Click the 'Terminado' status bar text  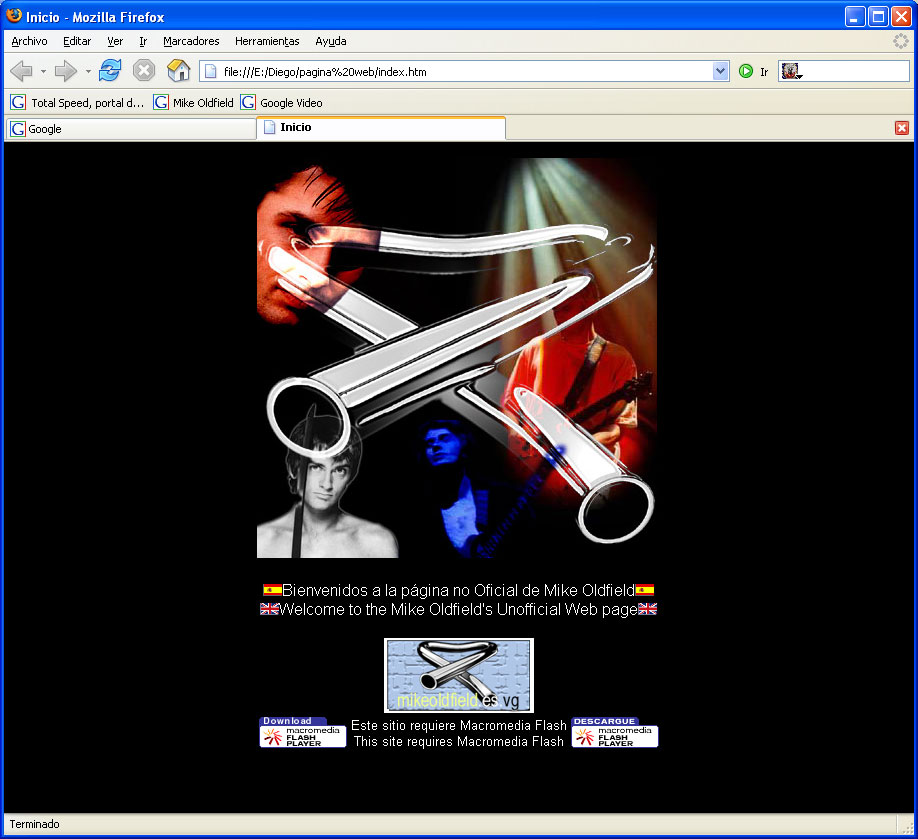tap(35, 824)
